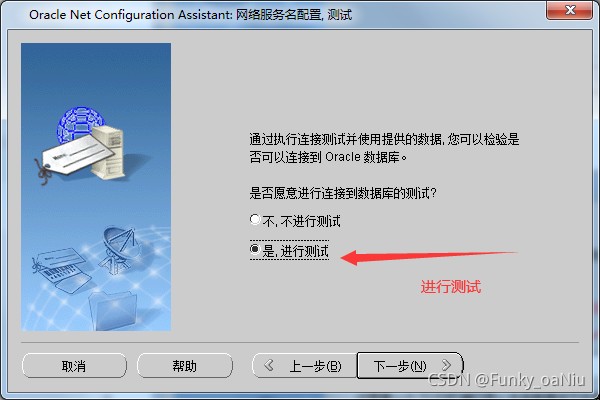
Task: Close the Oracle Net Configuration Assistant window
Action: [x=569, y=10]
